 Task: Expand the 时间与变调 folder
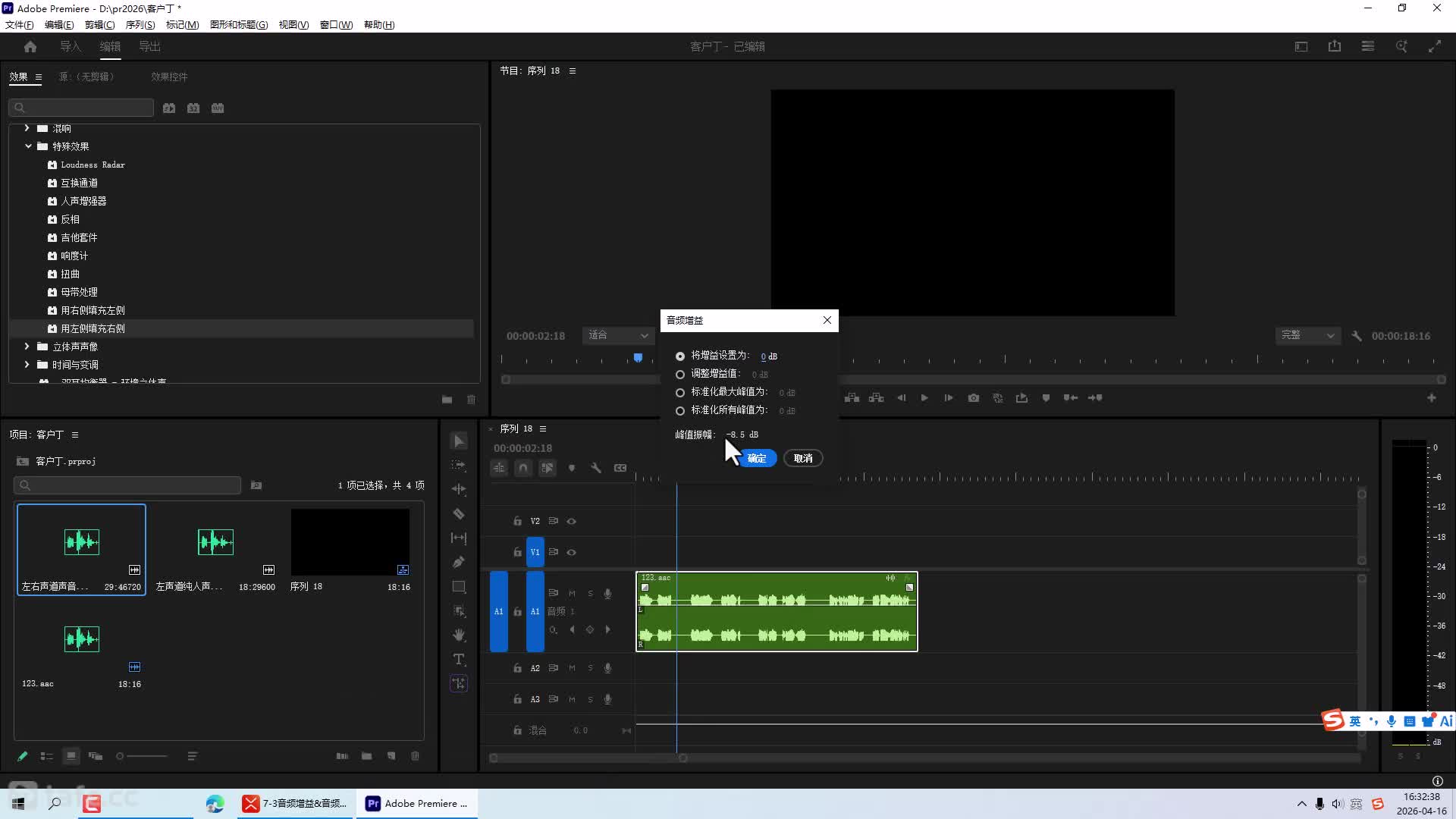[x=27, y=365]
